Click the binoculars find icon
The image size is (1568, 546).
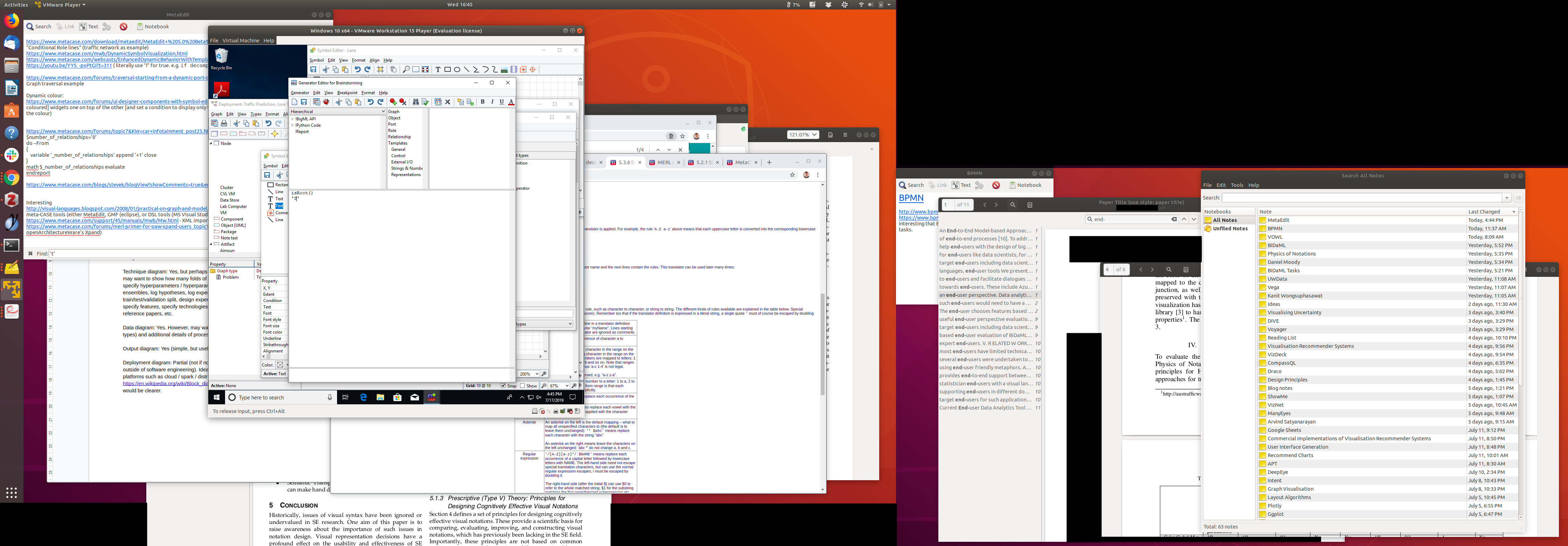pyautogui.click(x=416, y=102)
